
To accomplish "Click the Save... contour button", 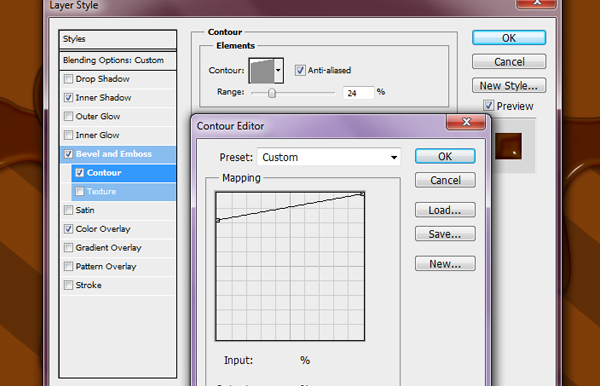I will pyautogui.click(x=445, y=234).
